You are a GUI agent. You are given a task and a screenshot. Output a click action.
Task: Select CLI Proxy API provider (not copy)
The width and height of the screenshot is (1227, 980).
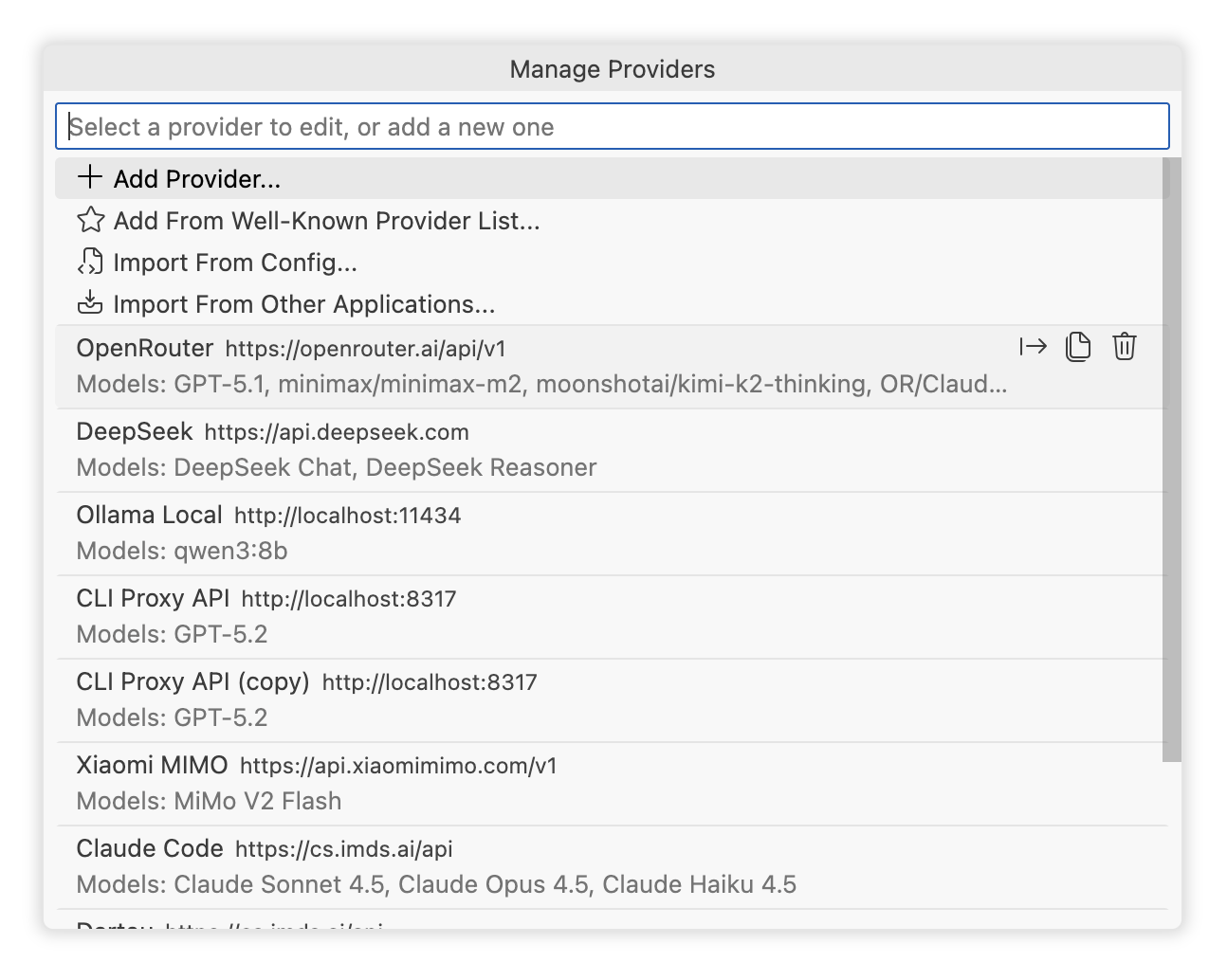tap(612, 617)
